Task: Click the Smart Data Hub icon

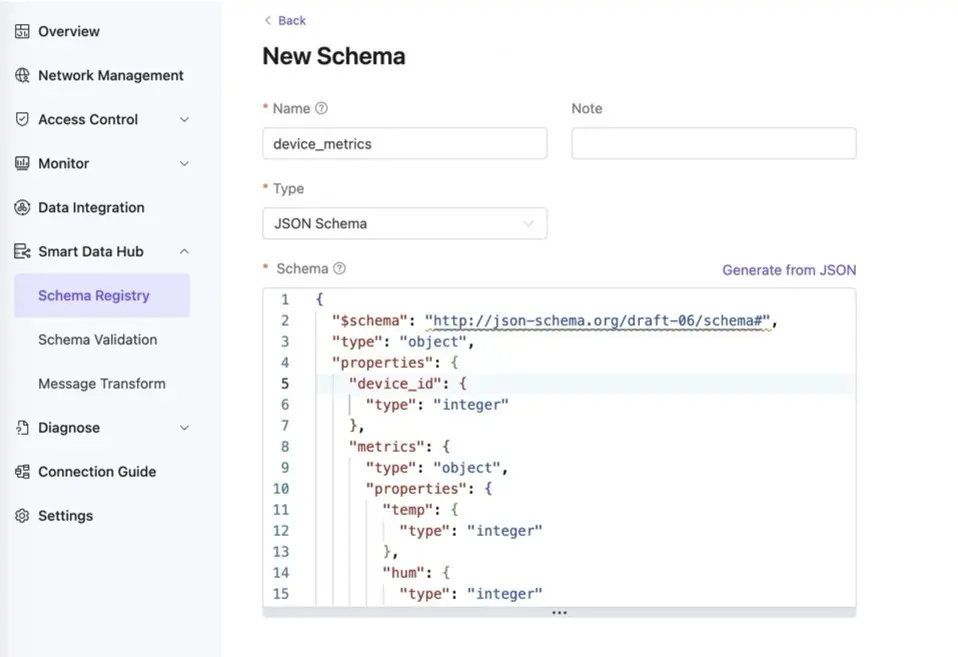Action: (21, 251)
